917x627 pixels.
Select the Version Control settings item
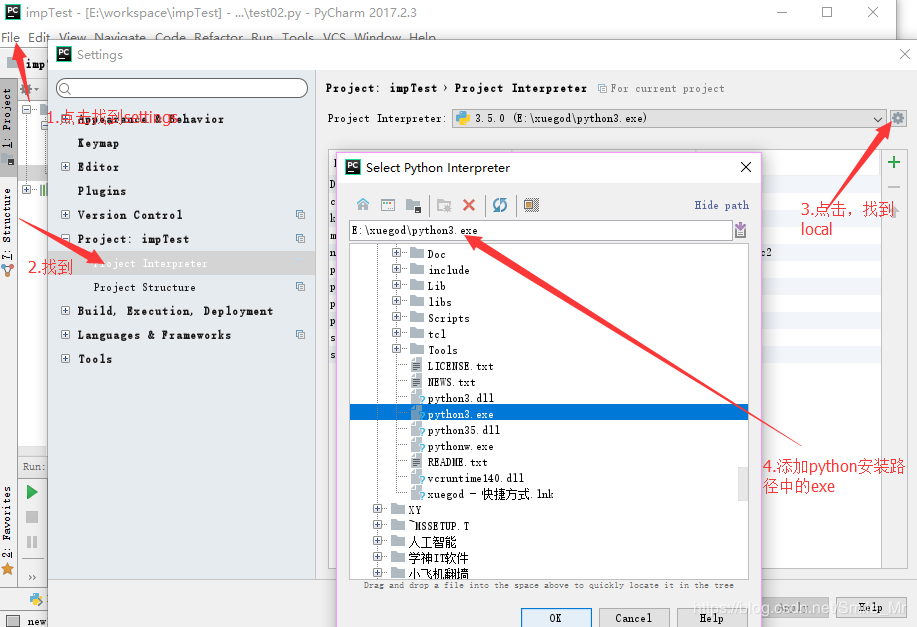(130, 215)
